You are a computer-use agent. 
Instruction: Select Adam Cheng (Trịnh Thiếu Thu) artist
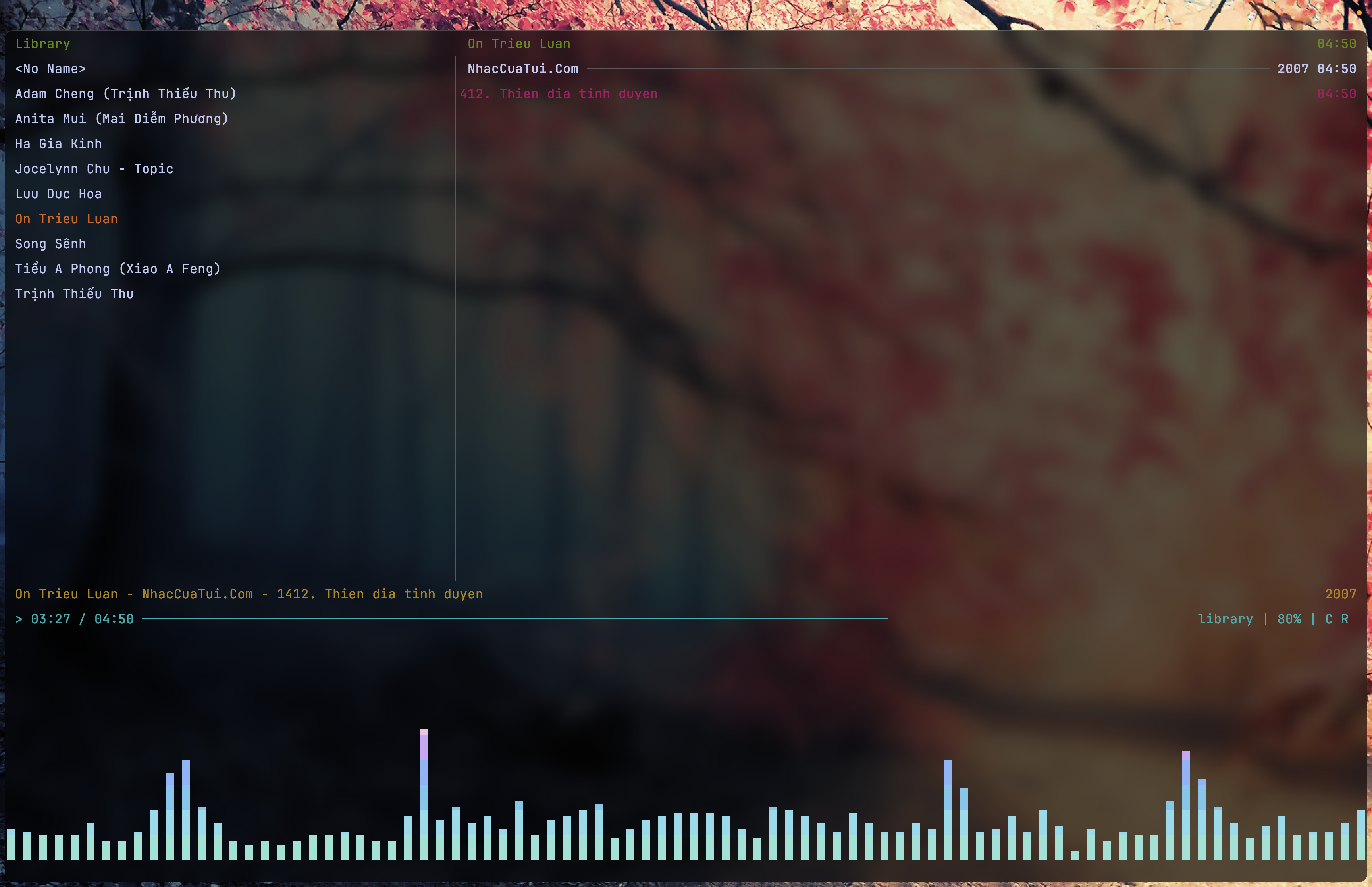coord(125,93)
